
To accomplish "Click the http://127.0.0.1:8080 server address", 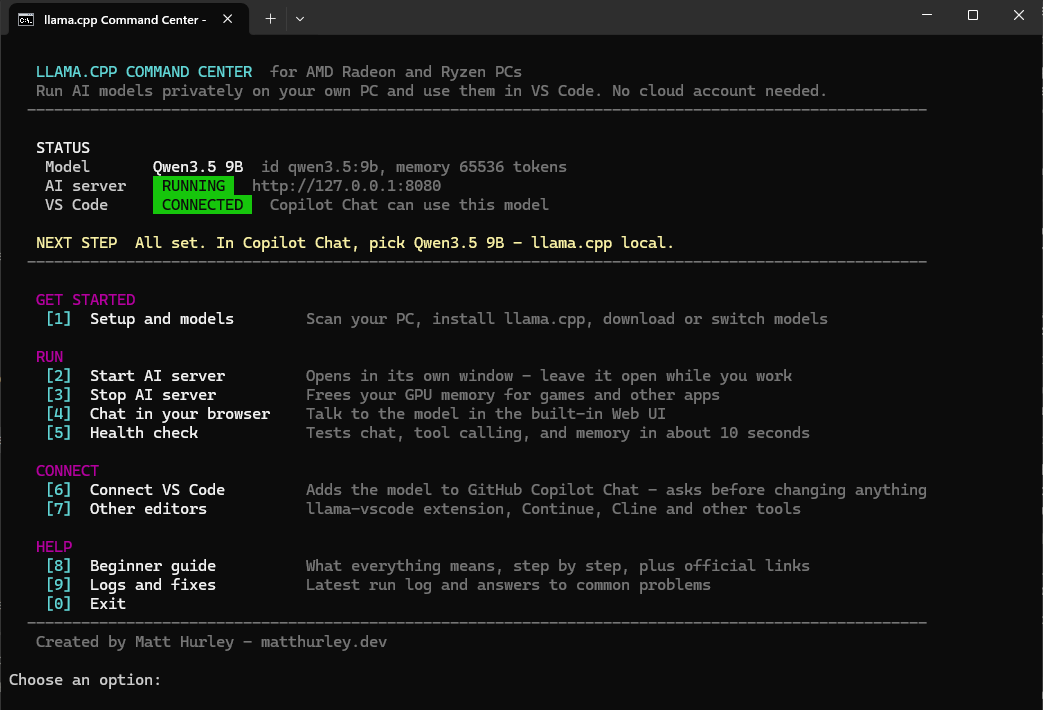I will (347, 186).
